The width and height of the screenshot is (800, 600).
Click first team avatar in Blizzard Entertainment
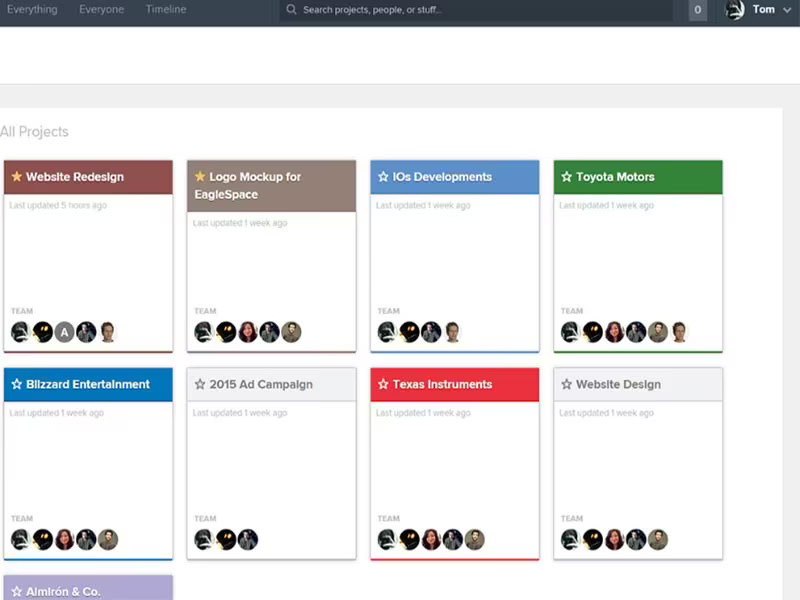[x=21, y=539]
